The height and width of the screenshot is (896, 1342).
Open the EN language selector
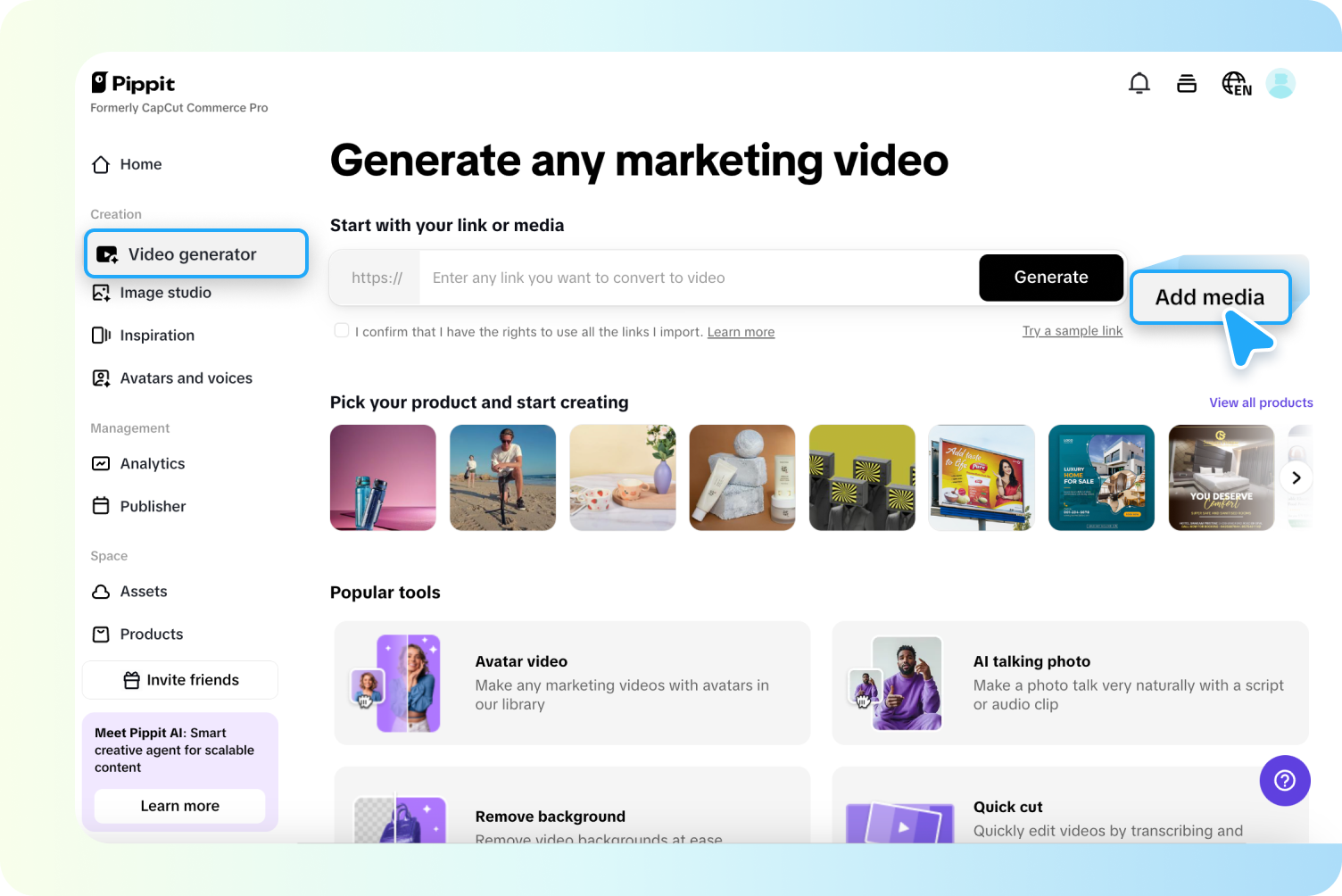pyautogui.click(x=1237, y=83)
